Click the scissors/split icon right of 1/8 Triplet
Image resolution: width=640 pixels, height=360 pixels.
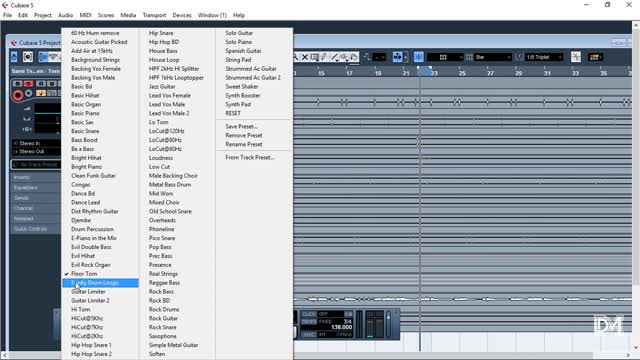click(x=576, y=57)
